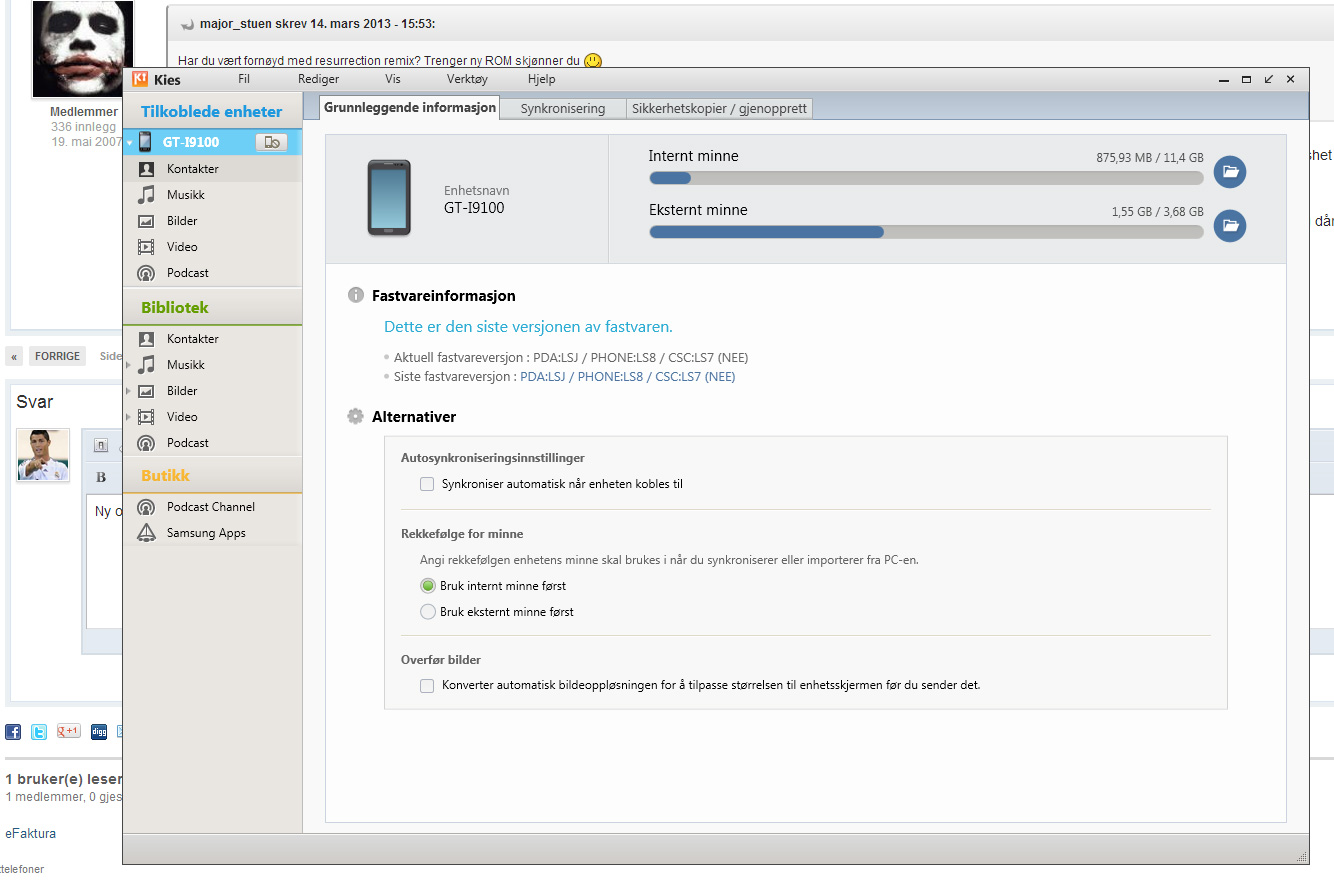The width and height of the screenshot is (1334, 886).
Task: Click eFaktura link in forum footer
Action: pos(31,833)
